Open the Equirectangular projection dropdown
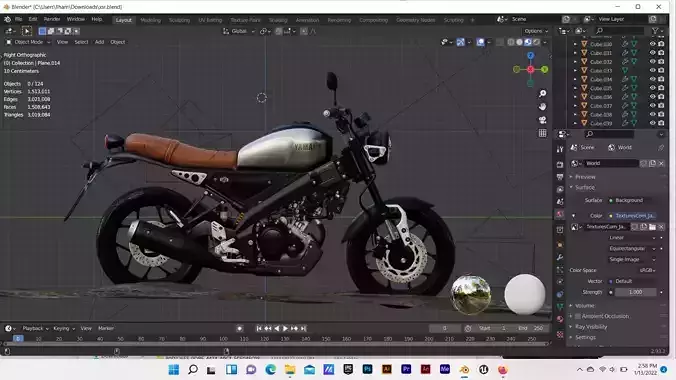The image size is (676, 380). 632,248
